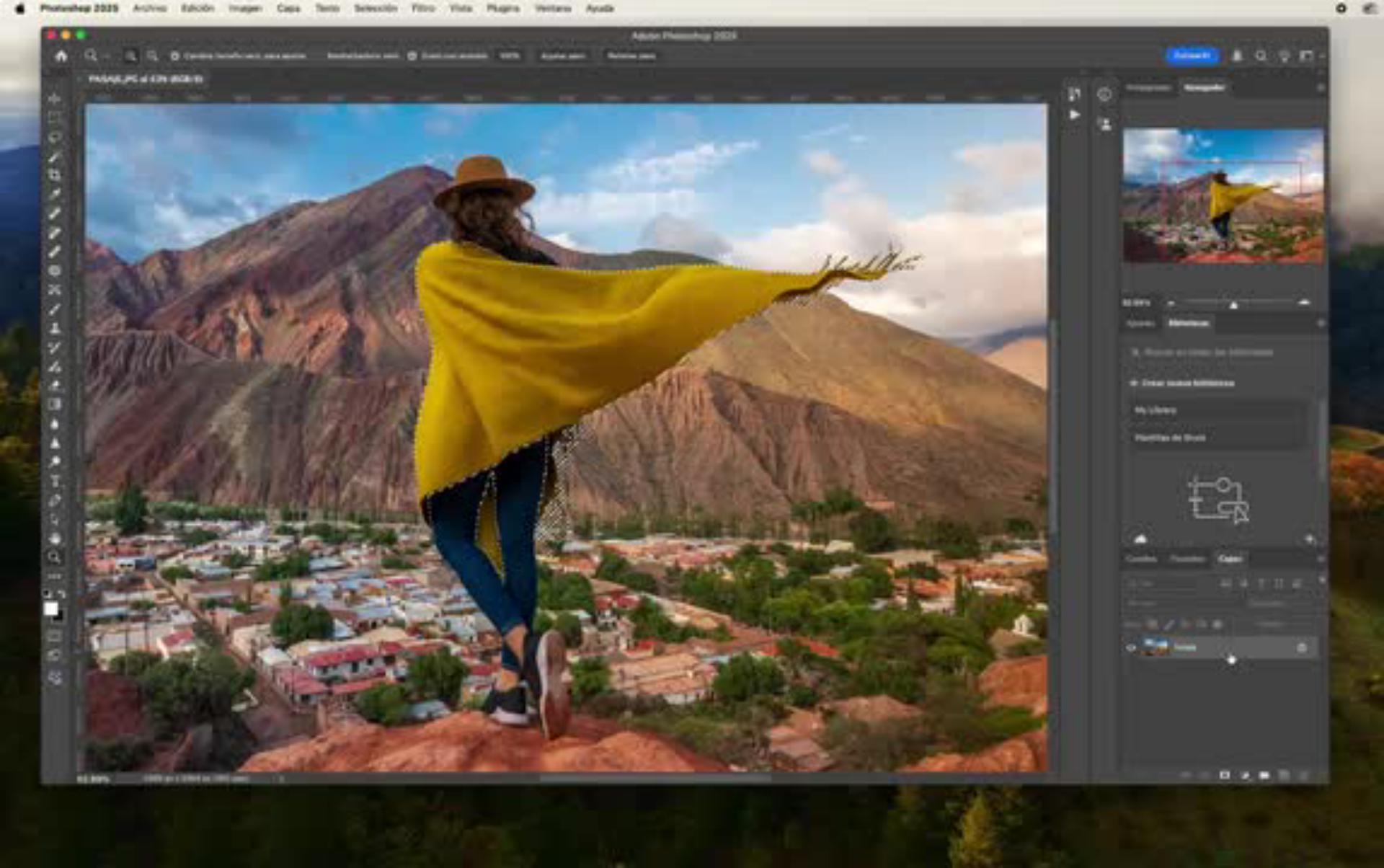
Task: Open the workspace switcher dropdown at top right
Action: [1308, 56]
